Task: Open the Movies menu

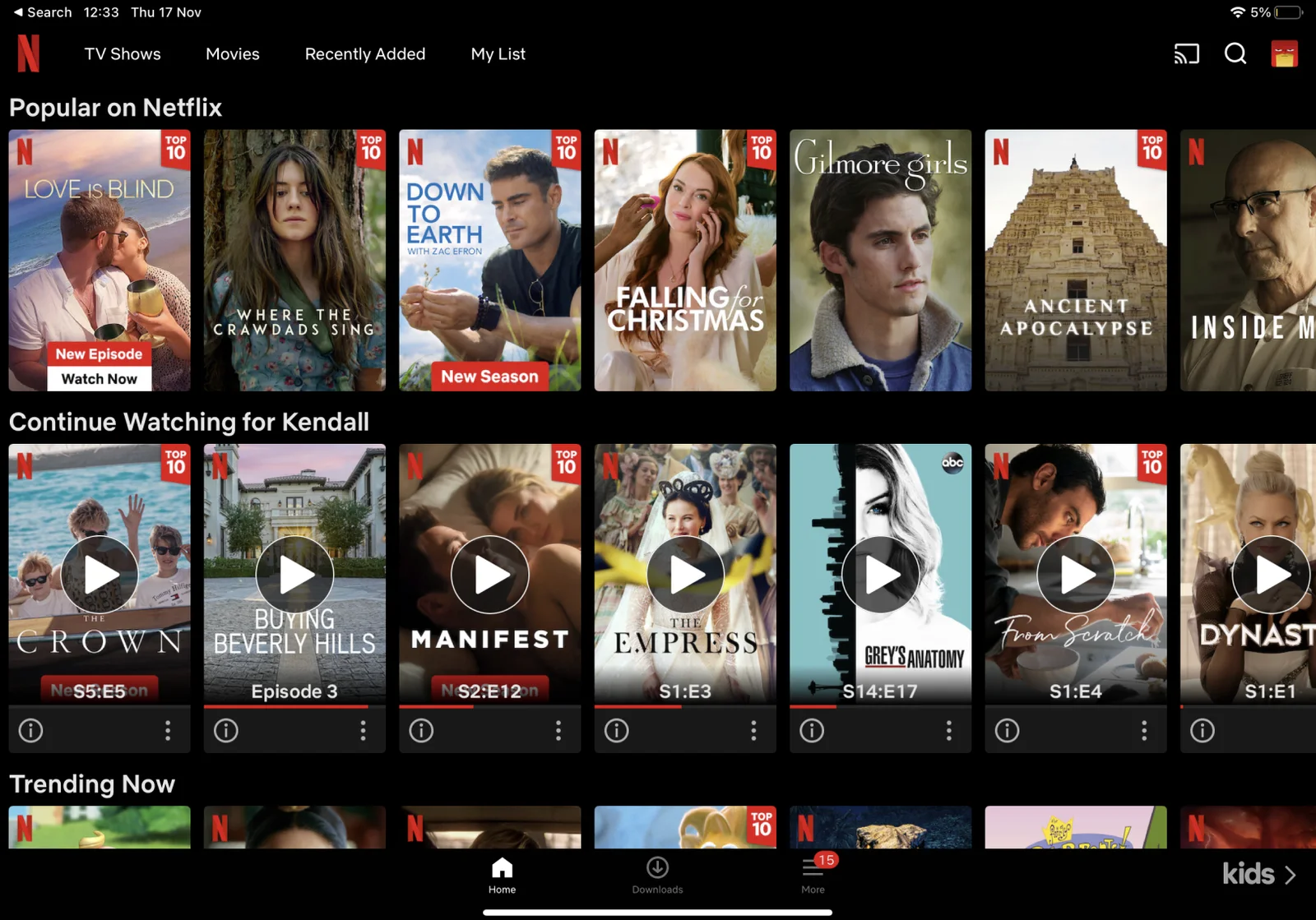Action: (x=233, y=54)
